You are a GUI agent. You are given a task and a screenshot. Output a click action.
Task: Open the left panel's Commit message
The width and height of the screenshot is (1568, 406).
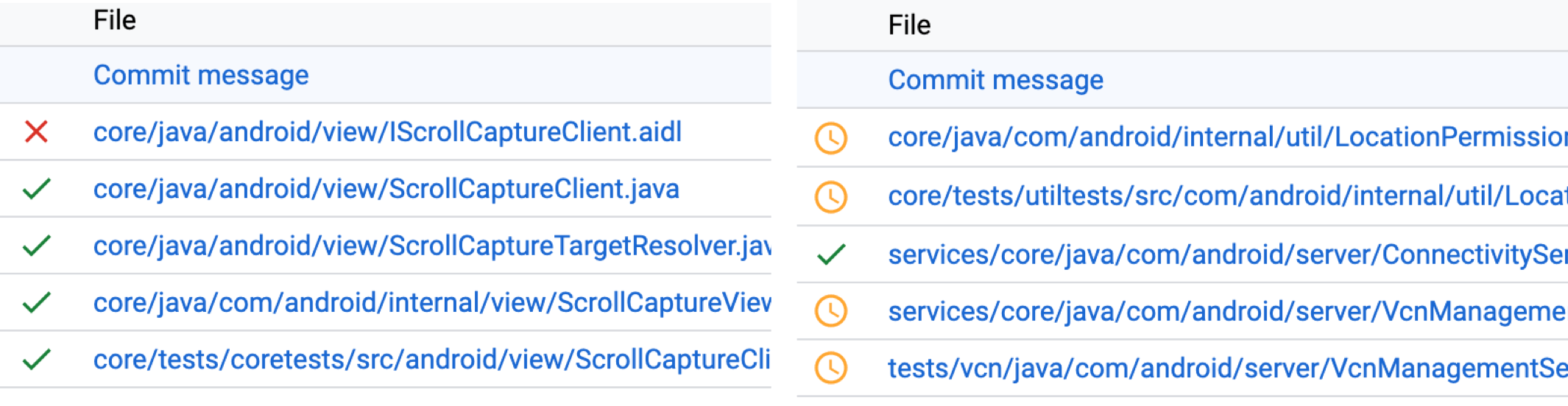[x=201, y=75]
